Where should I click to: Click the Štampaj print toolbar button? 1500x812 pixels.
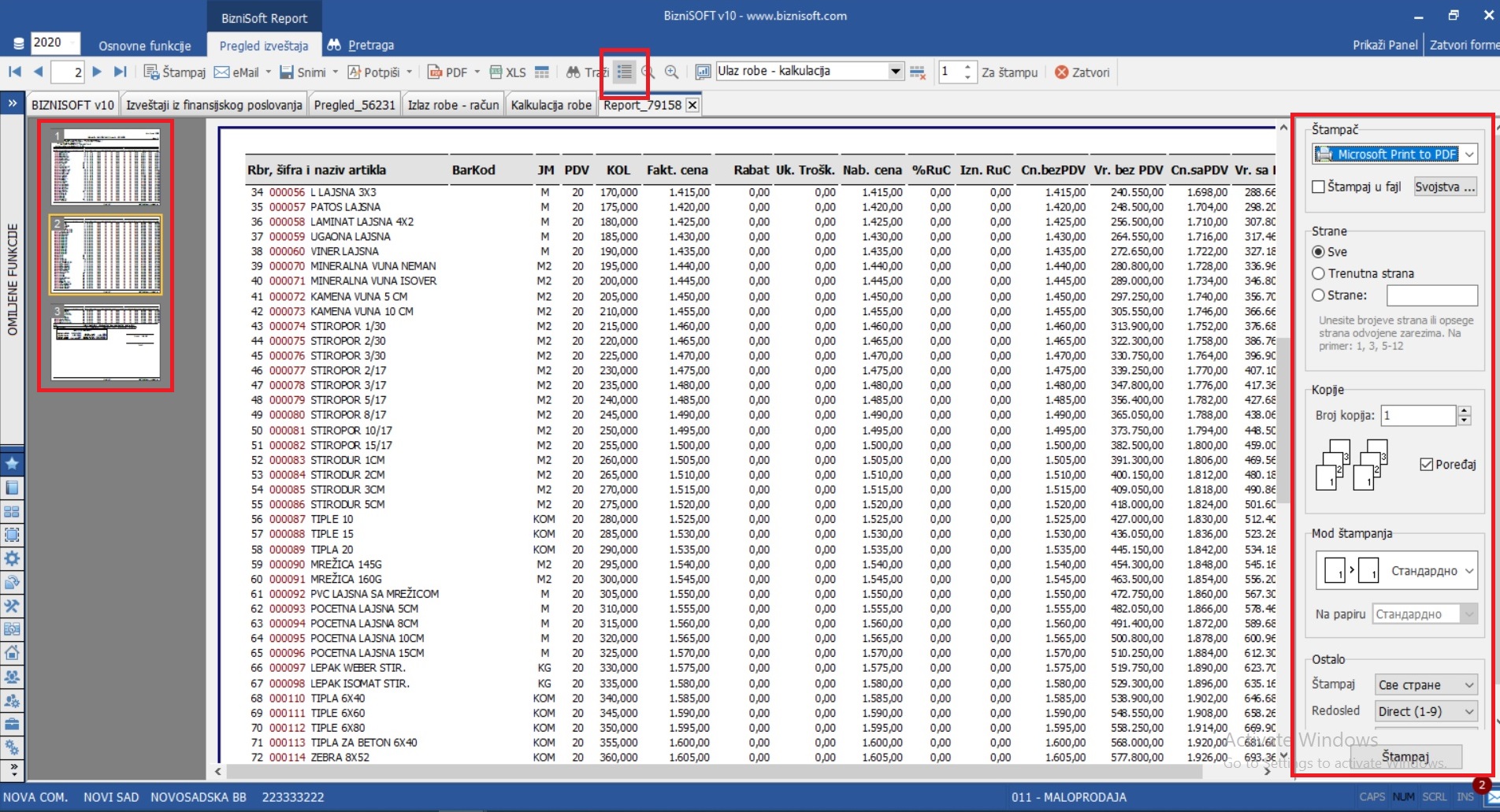pyautogui.click(x=174, y=72)
